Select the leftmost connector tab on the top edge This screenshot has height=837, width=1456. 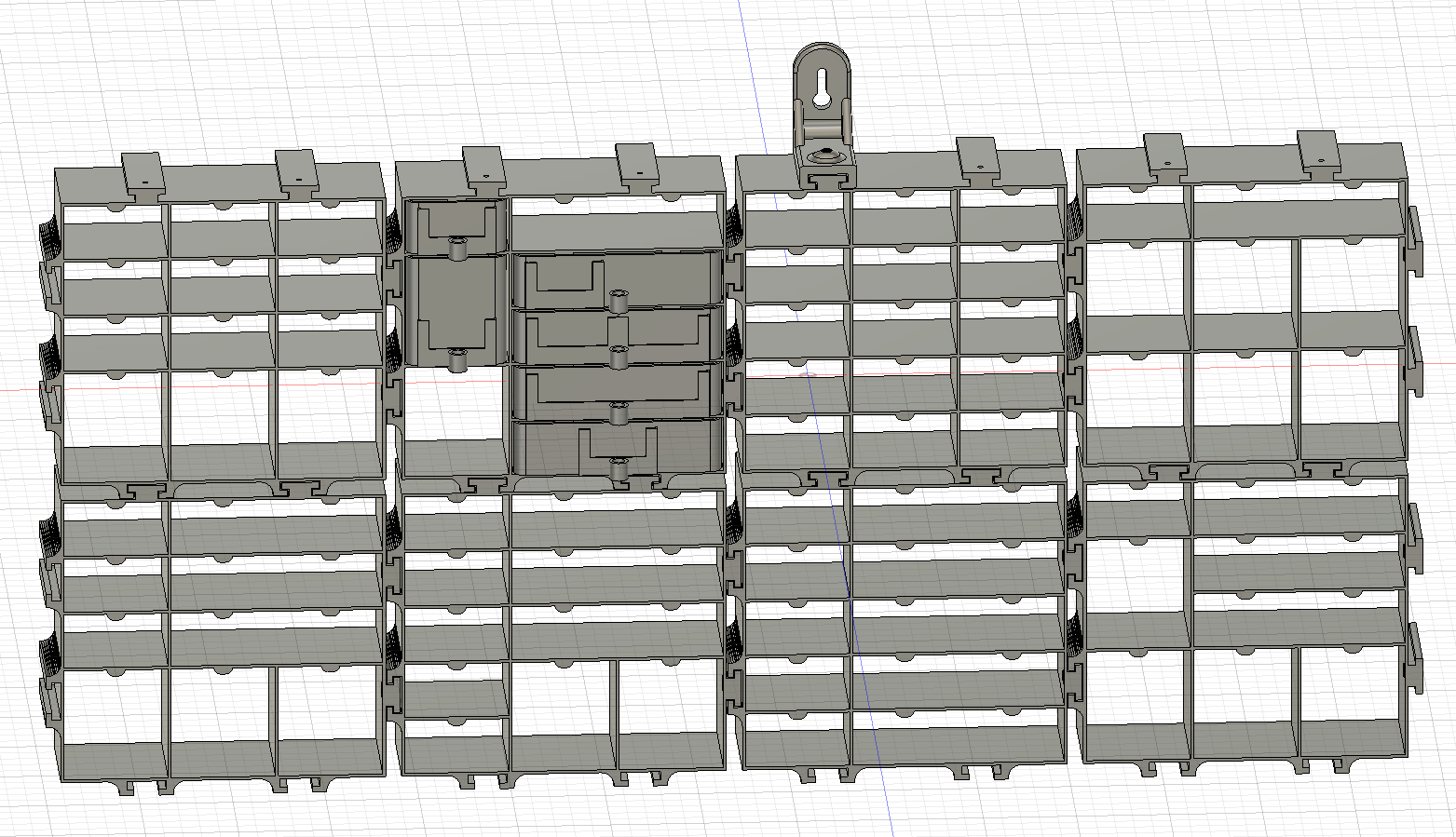(x=144, y=175)
